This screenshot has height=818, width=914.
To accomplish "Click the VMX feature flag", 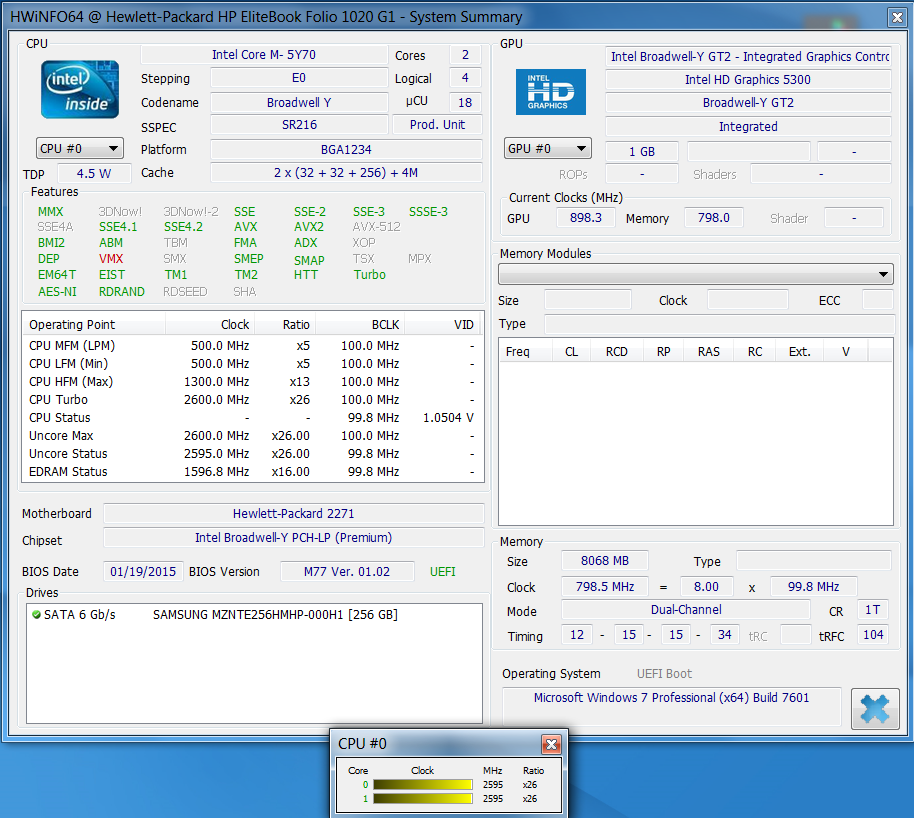I will [111, 259].
